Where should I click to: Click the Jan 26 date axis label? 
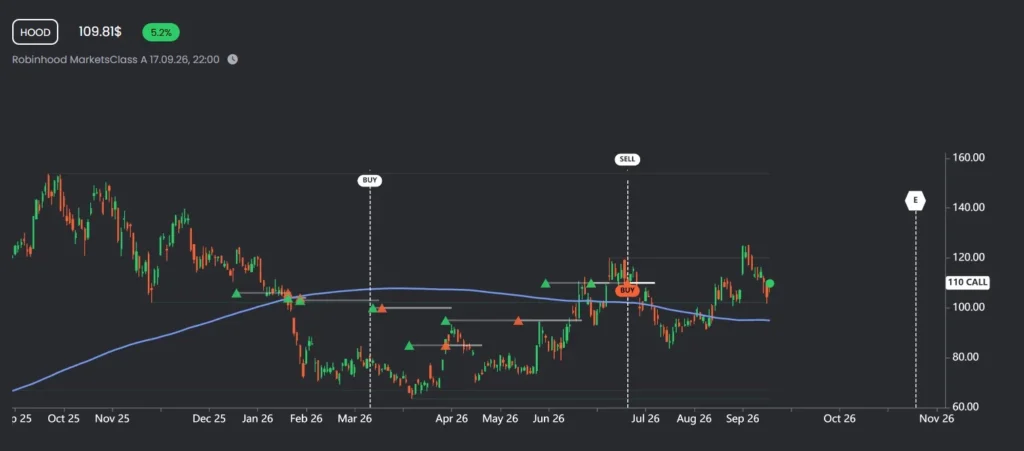pyautogui.click(x=257, y=418)
